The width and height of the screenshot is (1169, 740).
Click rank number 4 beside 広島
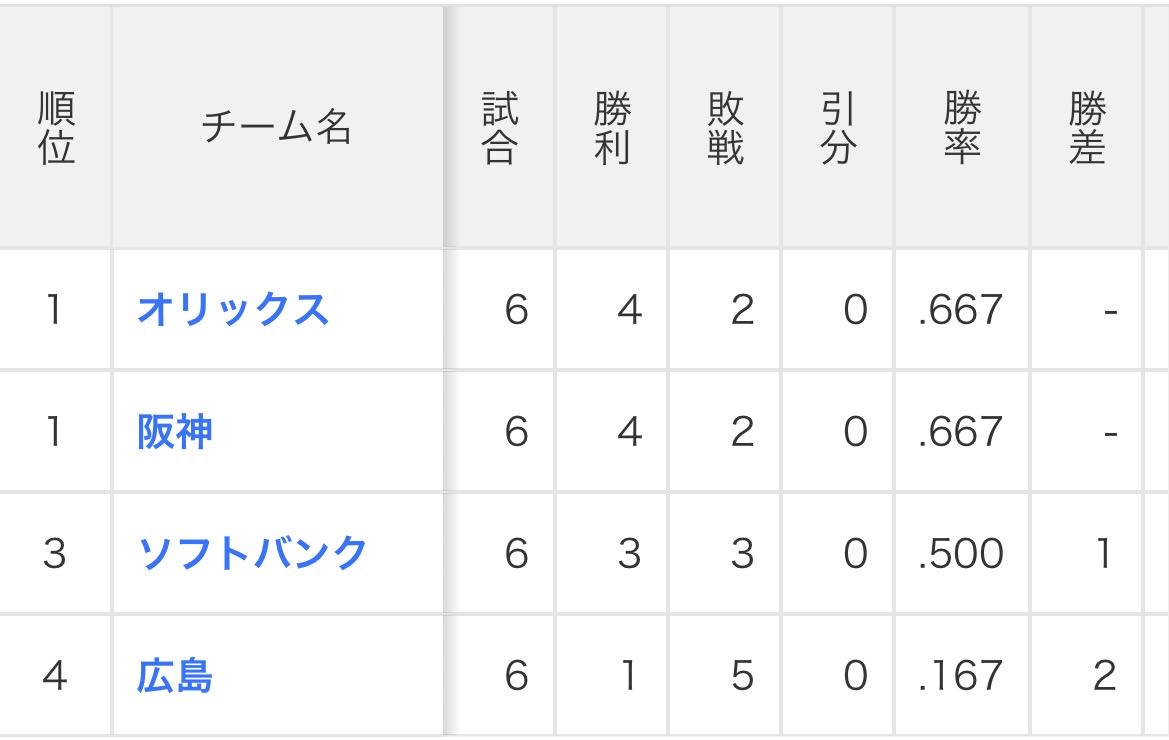pos(55,676)
